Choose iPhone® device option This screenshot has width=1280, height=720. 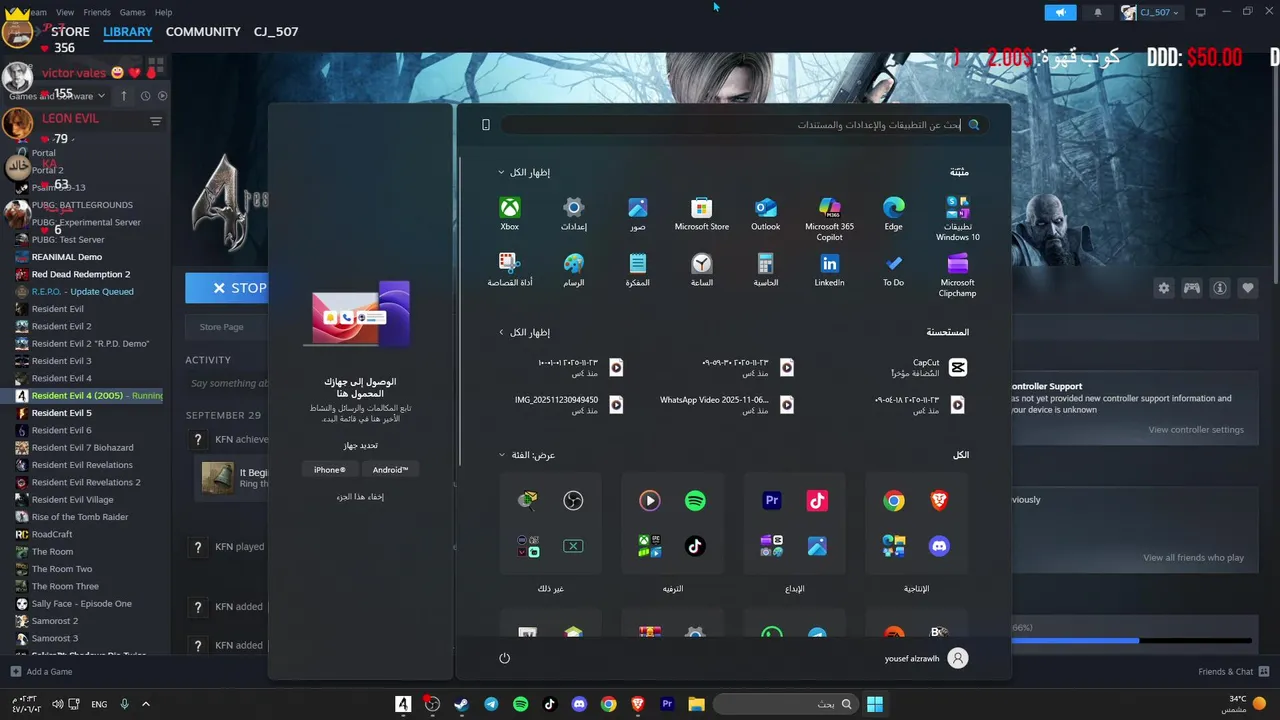coord(329,470)
